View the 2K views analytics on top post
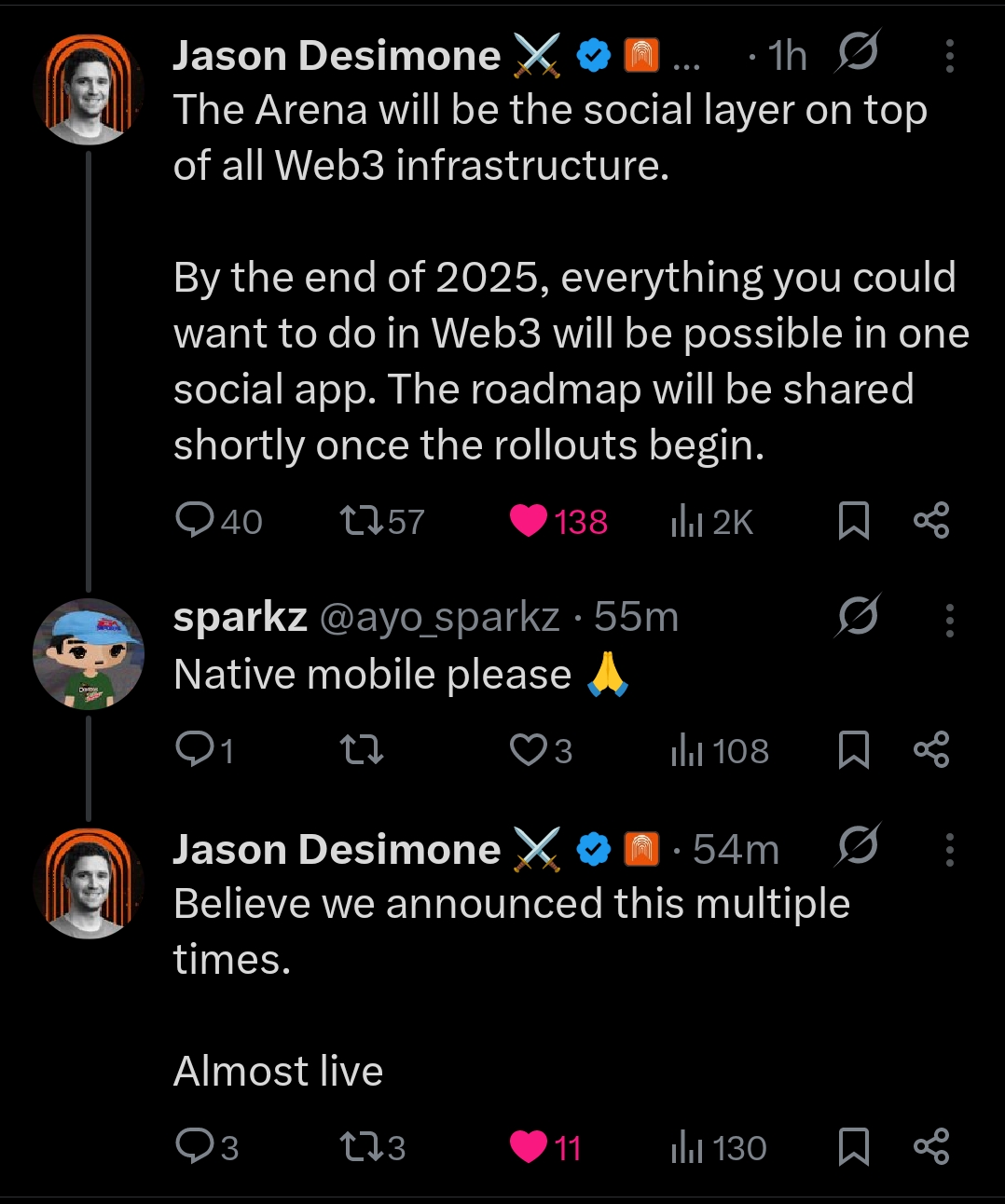 pos(711,521)
